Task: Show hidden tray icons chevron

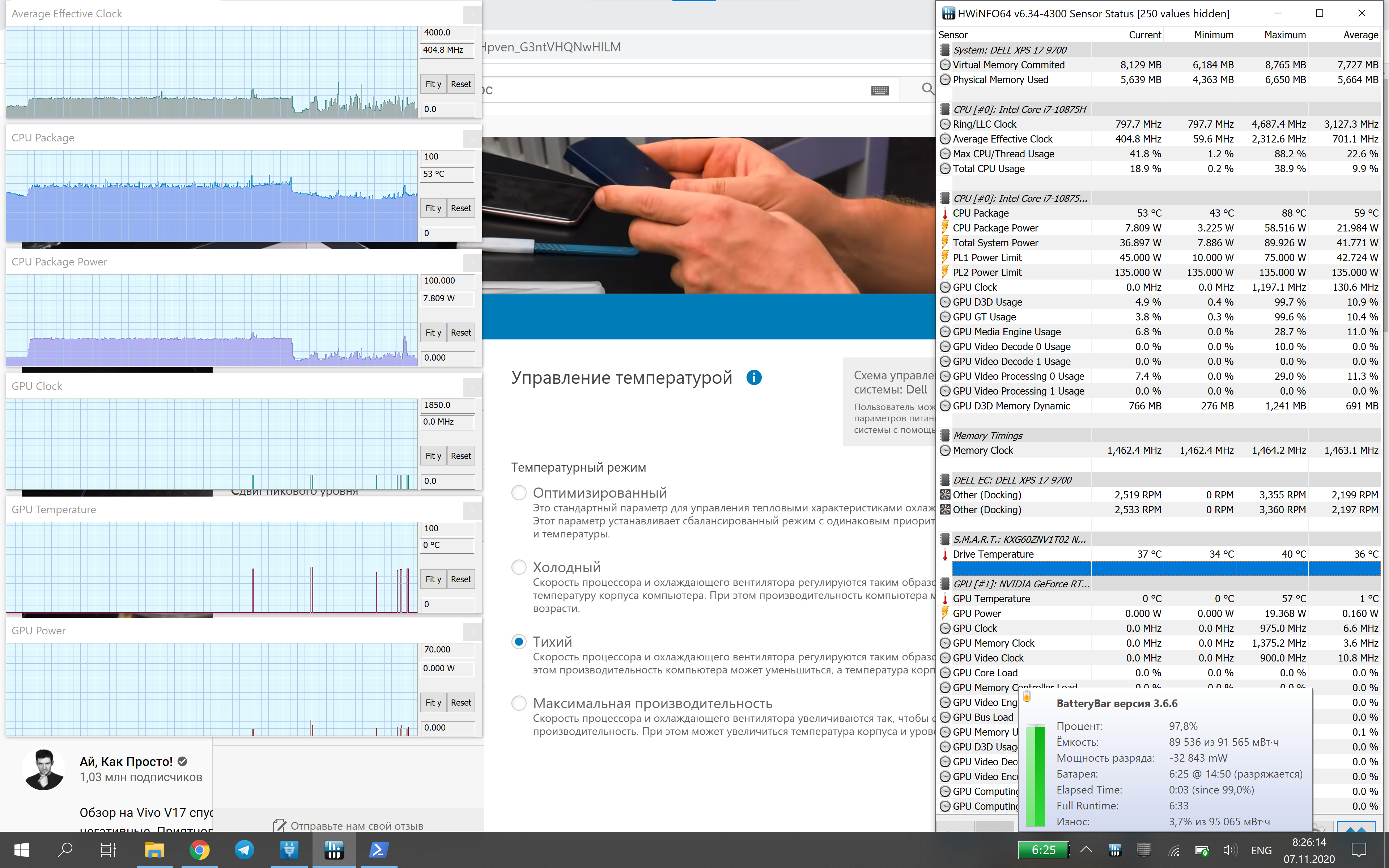Action: tap(1086, 850)
